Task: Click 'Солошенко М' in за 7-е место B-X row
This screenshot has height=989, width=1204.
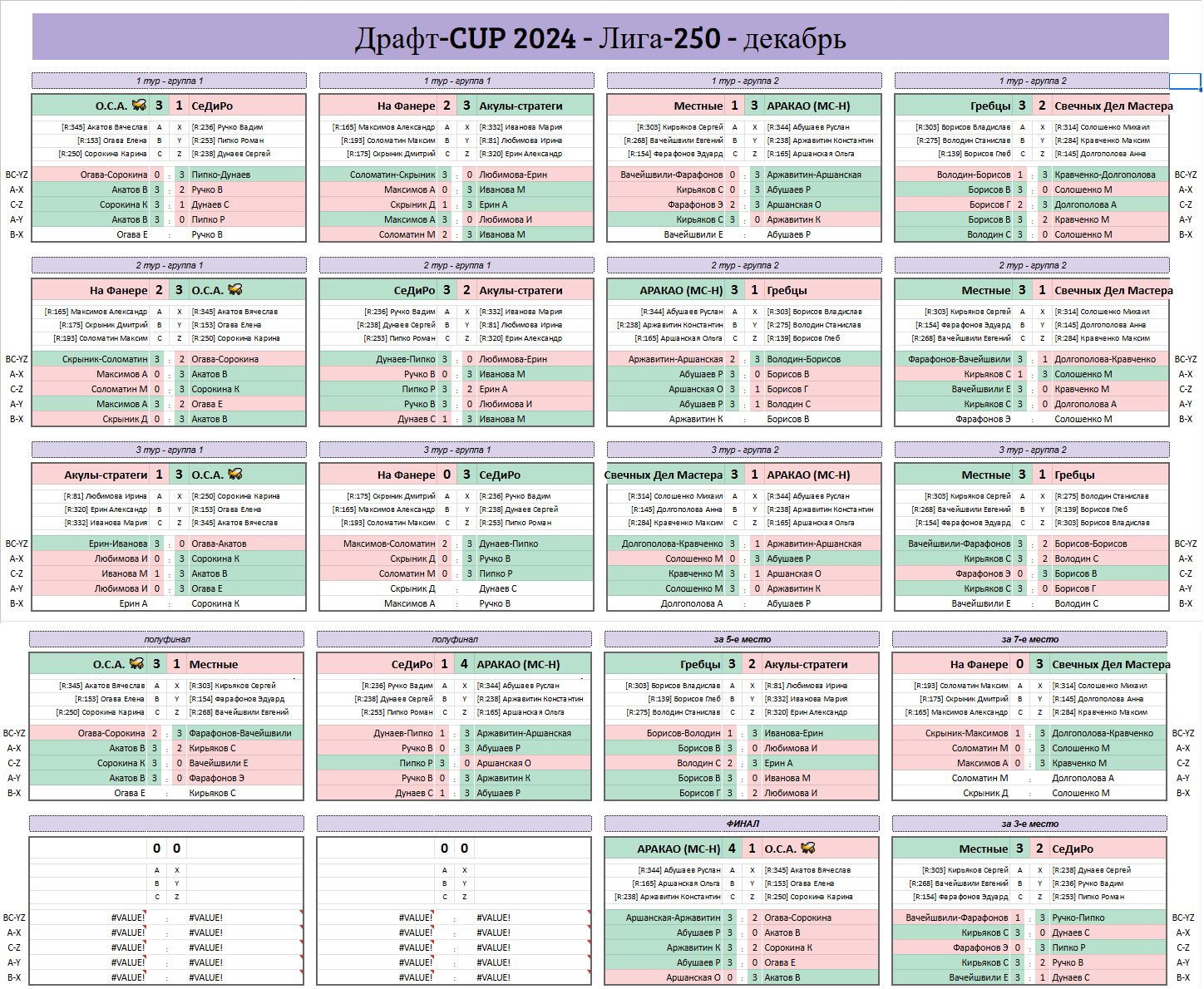Action: click(x=1080, y=793)
